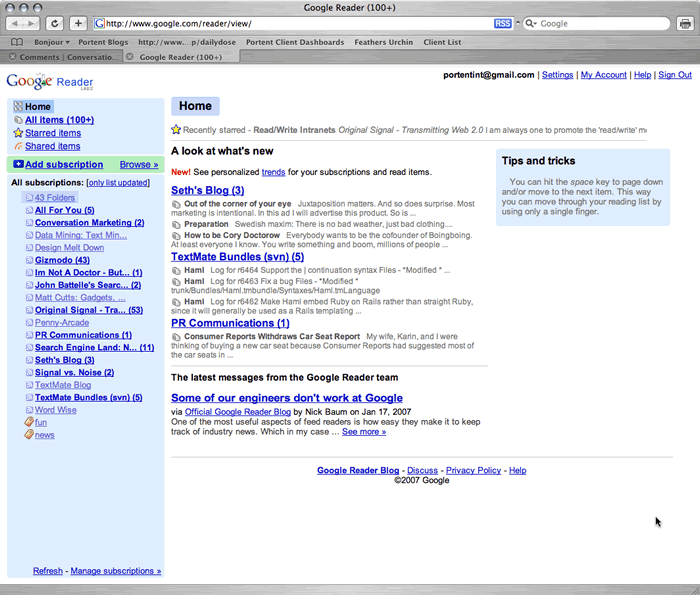Open Some of our engineers don't work at Google
The height and width of the screenshot is (595, 700).
[287, 398]
